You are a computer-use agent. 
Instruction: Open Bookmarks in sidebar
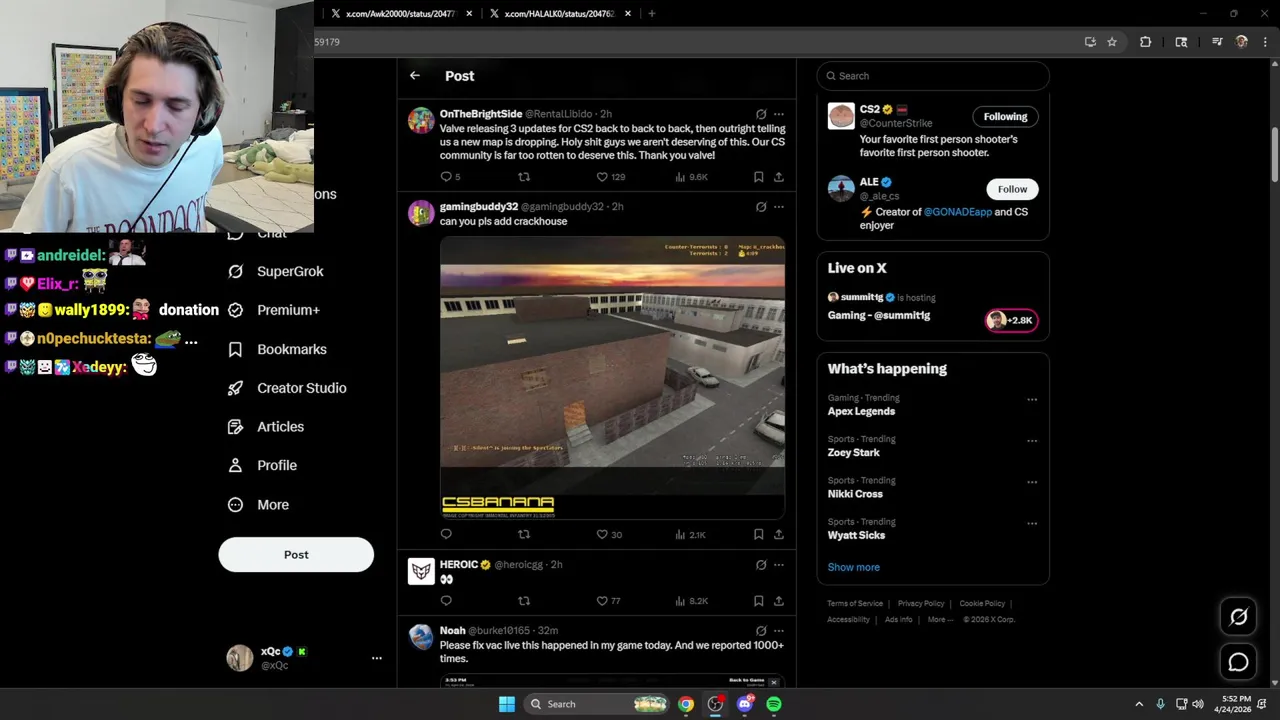pos(277,349)
